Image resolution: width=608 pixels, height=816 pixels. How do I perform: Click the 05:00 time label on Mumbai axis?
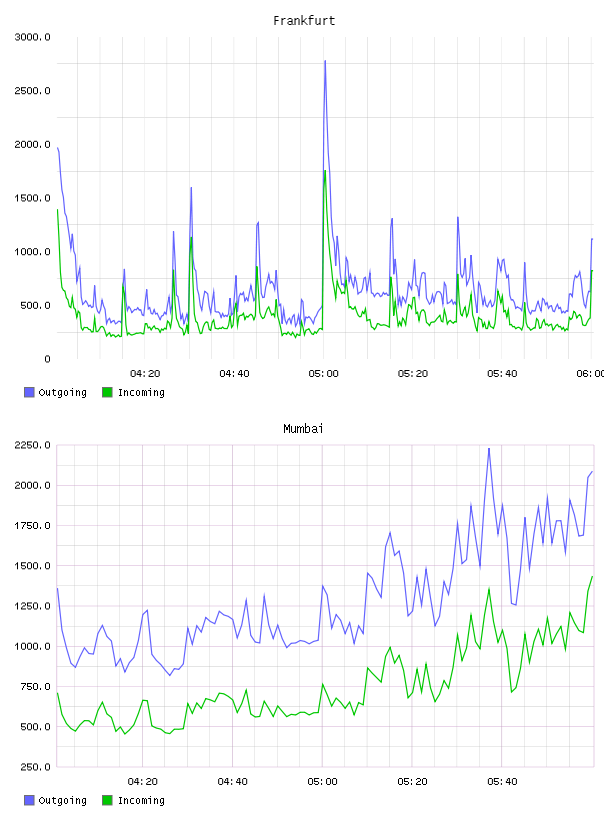(x=322, y=782)
